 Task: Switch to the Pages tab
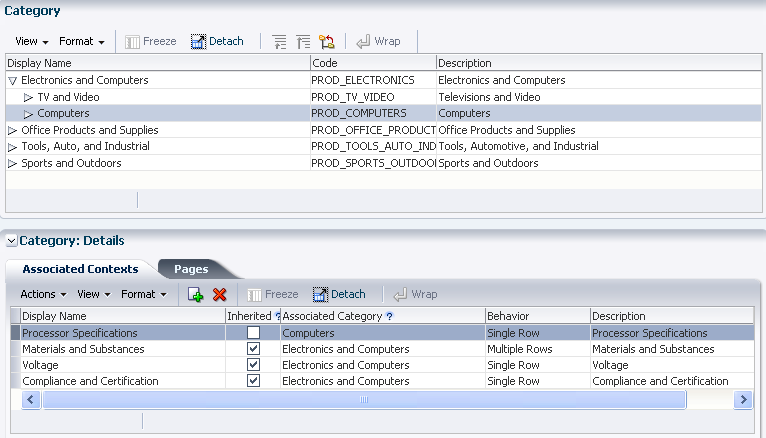[191, 269]
